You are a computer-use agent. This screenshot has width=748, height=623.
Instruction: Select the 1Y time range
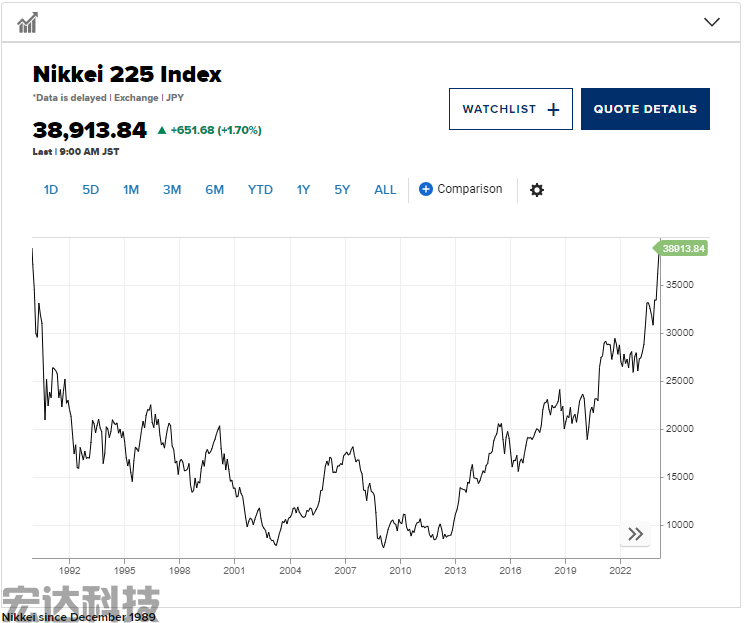click(x=303, y=190)
